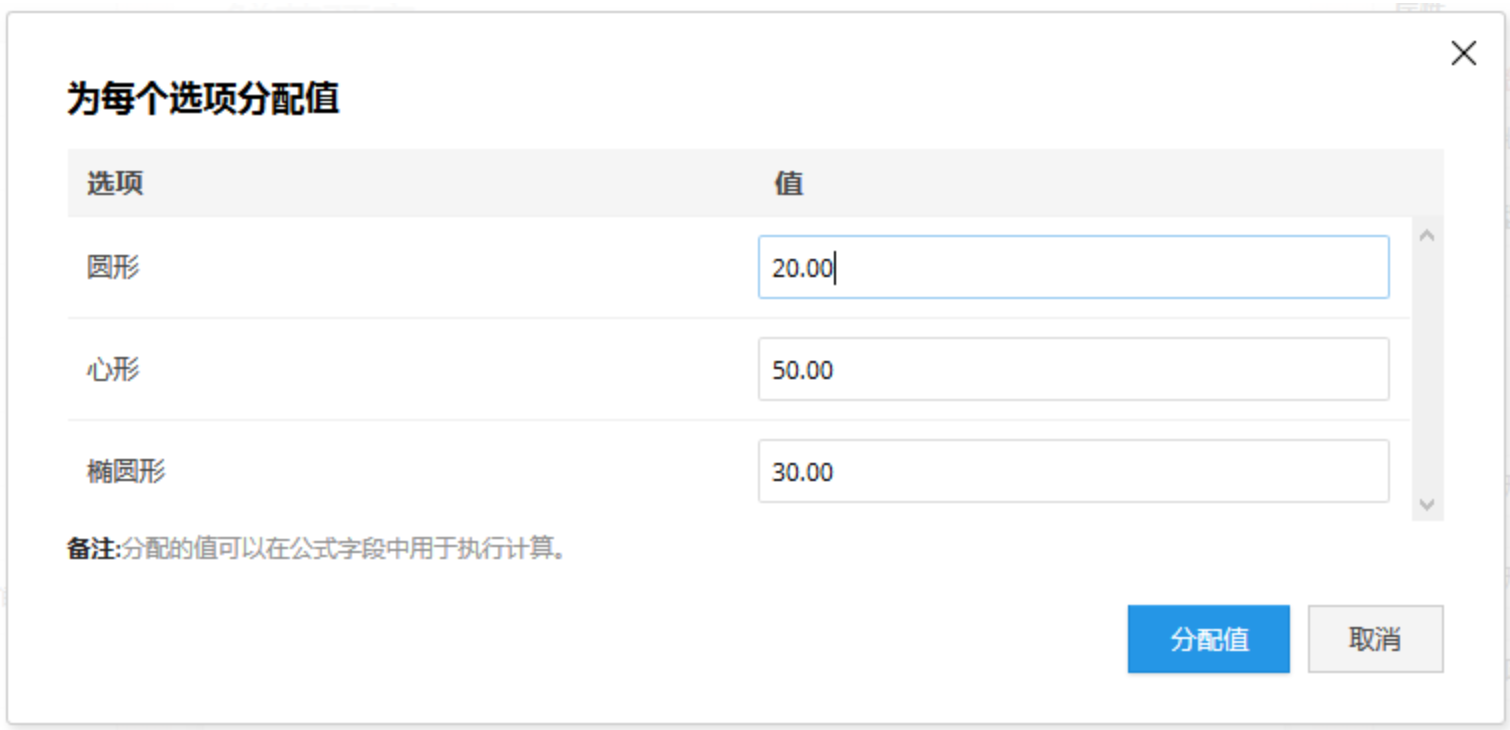Cancel using the 取消 button
This screenshot has width=1510, height=730.
1375,639
